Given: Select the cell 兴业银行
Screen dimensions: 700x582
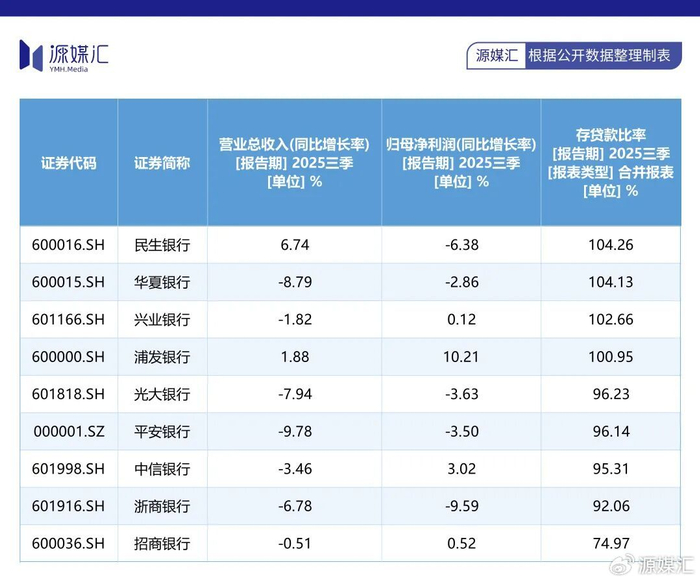Looking at the screenshot, I should coord(162,320).
